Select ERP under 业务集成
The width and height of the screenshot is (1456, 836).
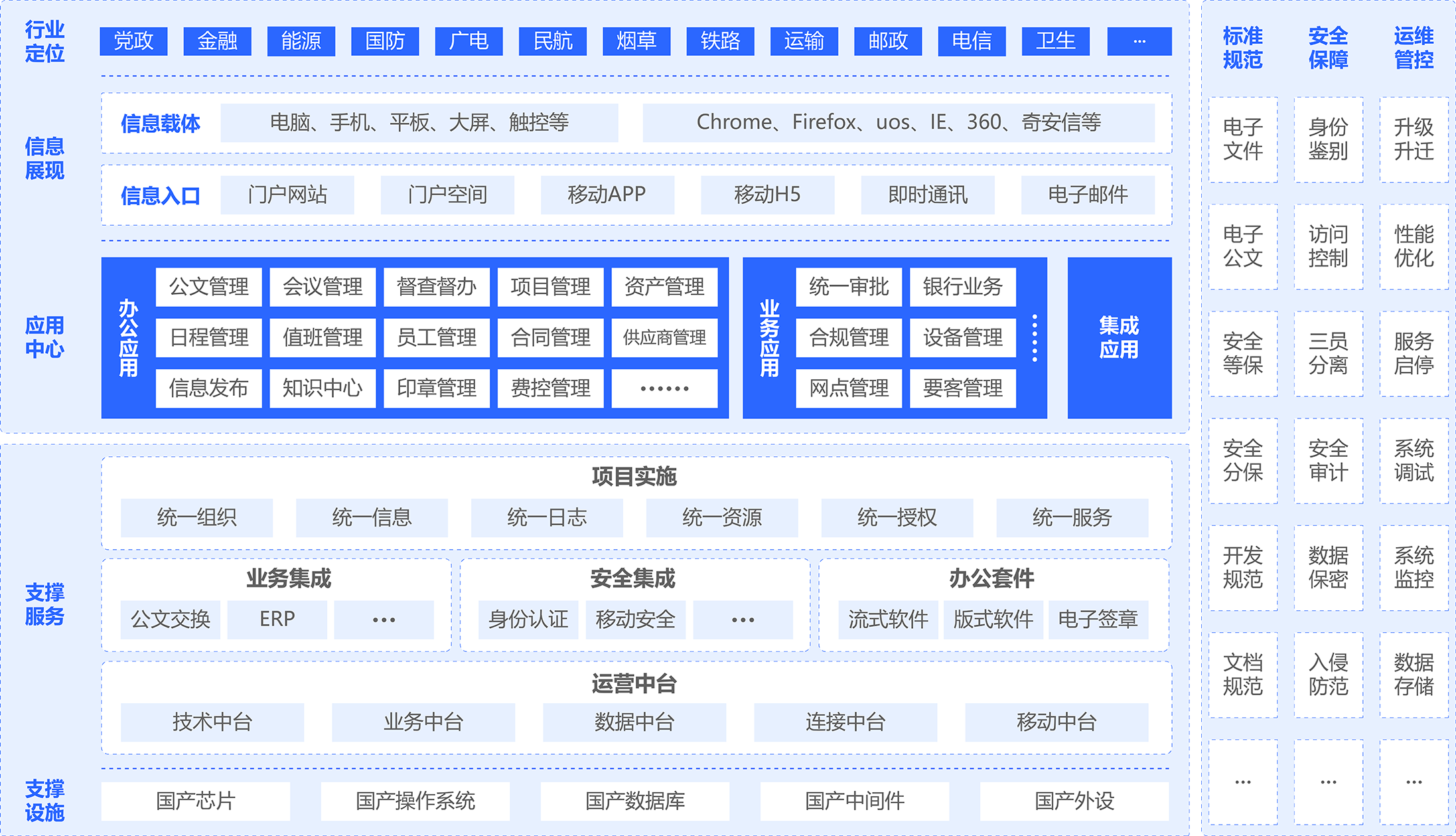coord(277,619)
